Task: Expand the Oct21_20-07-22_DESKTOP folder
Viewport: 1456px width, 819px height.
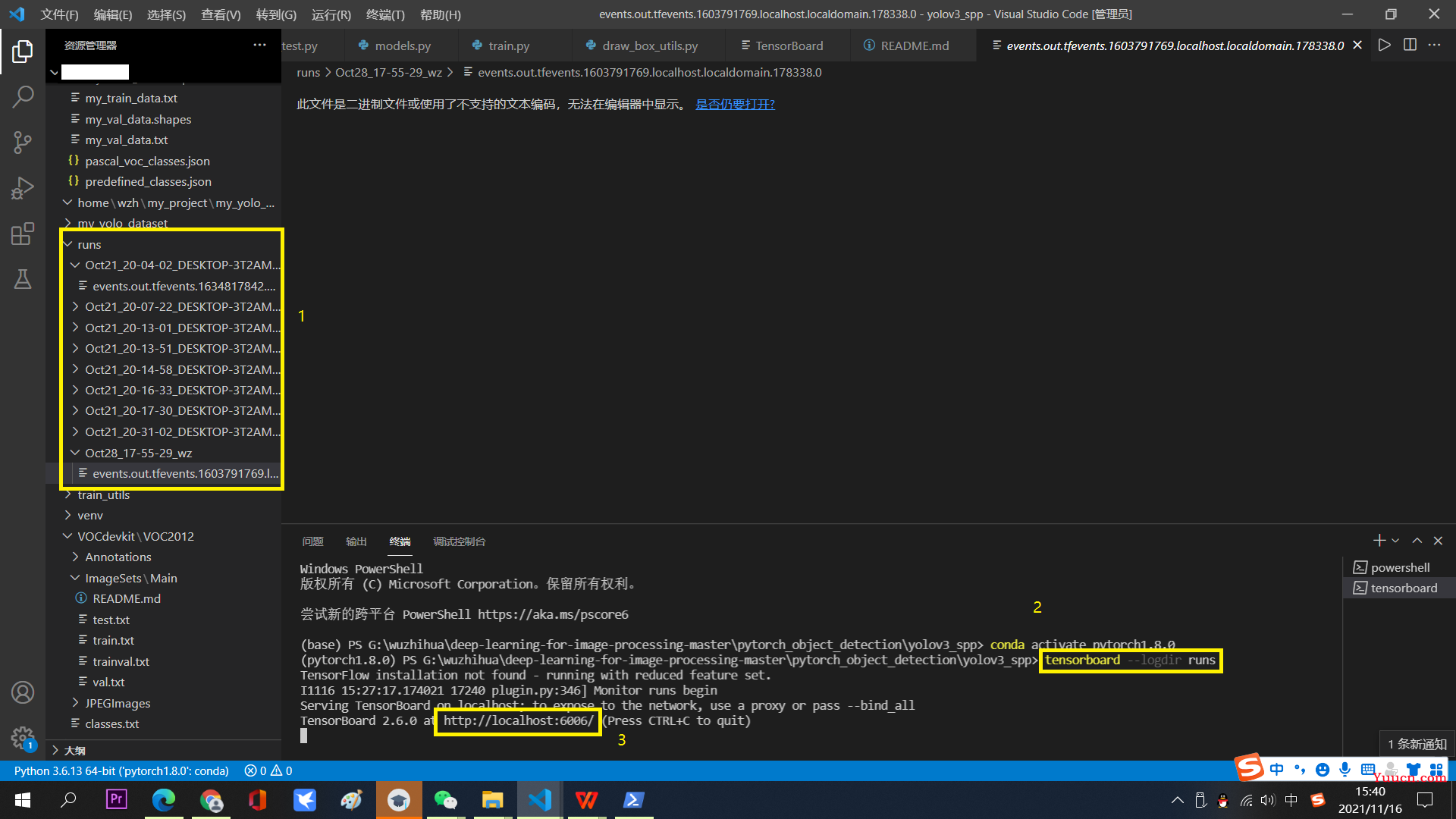Action: [x=75, y=306]
